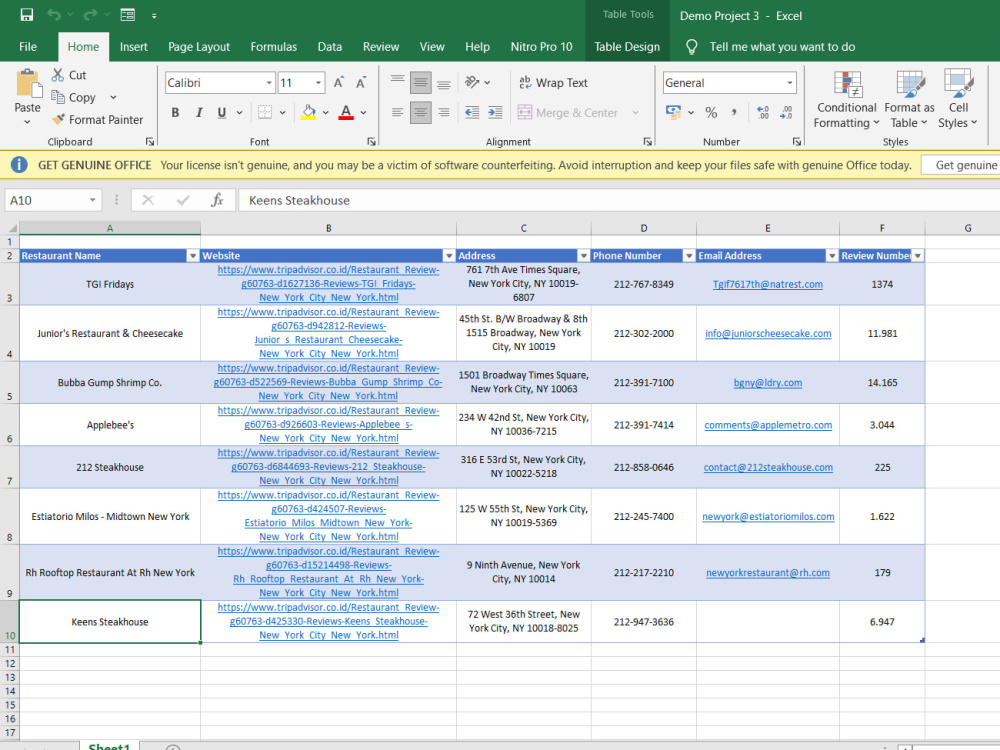Increase font size with the larger A icon
The height and width of the screenshot is (750, 1000).
point(339,83)
